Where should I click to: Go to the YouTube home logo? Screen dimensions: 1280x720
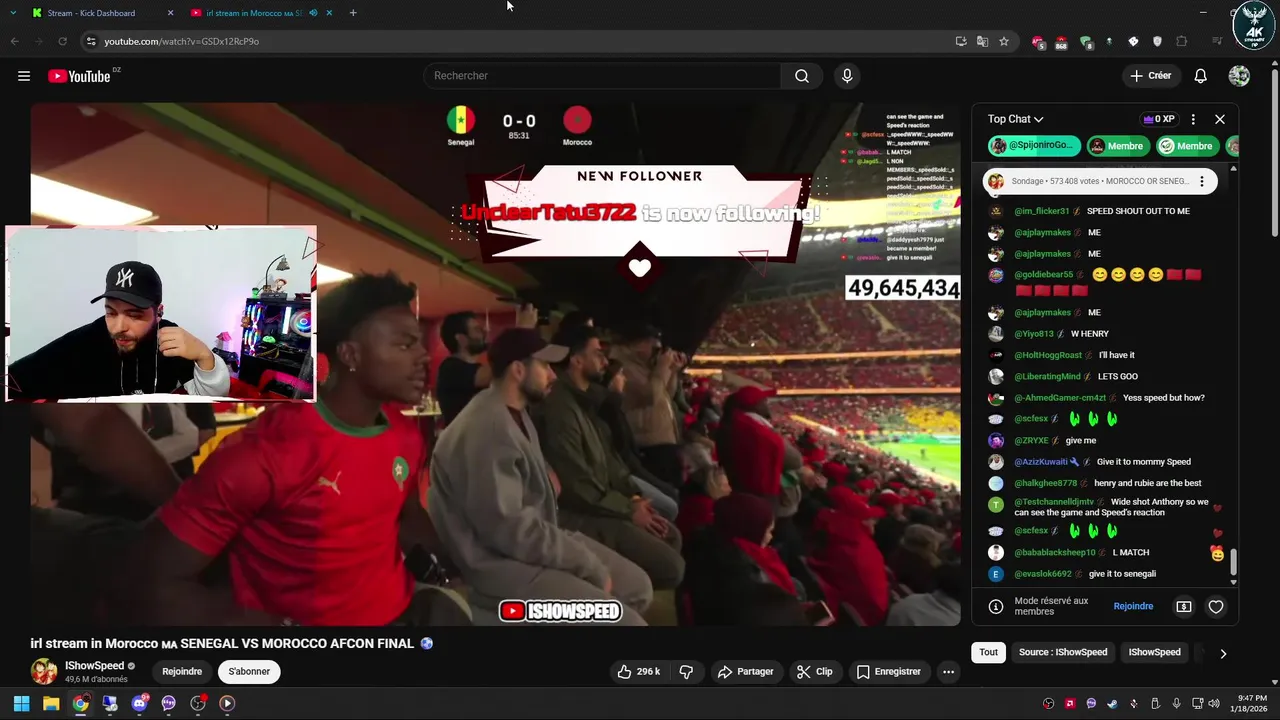pos(79,76)
